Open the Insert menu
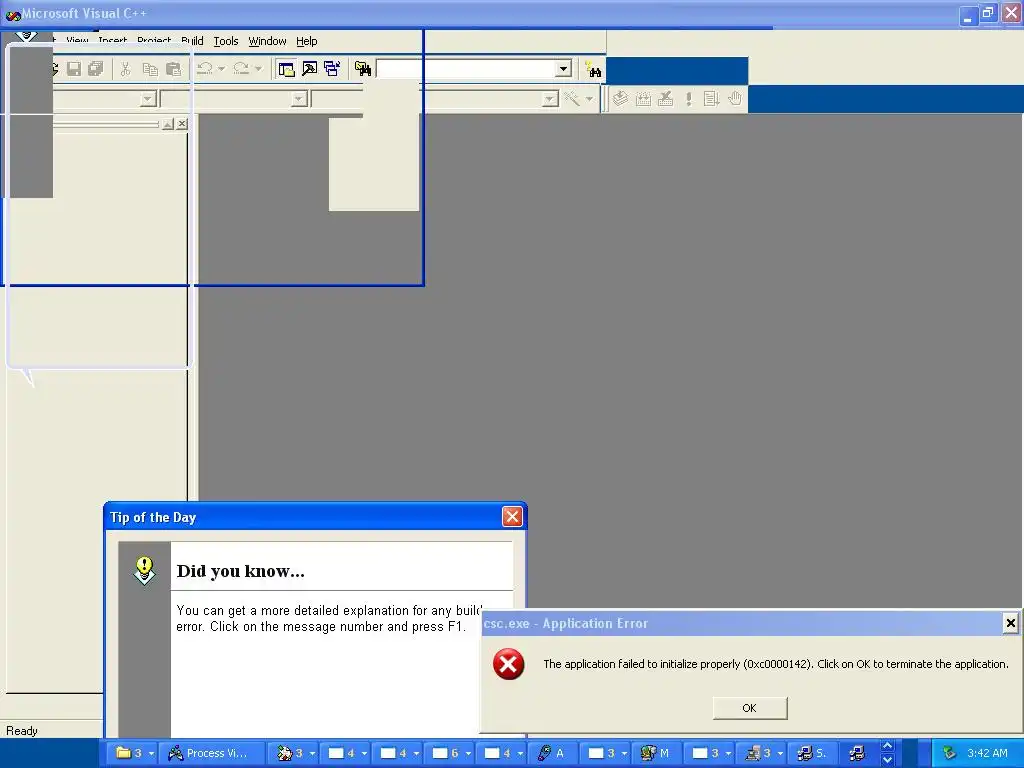This screenshot has width=1024, height=768. [112, 41]
